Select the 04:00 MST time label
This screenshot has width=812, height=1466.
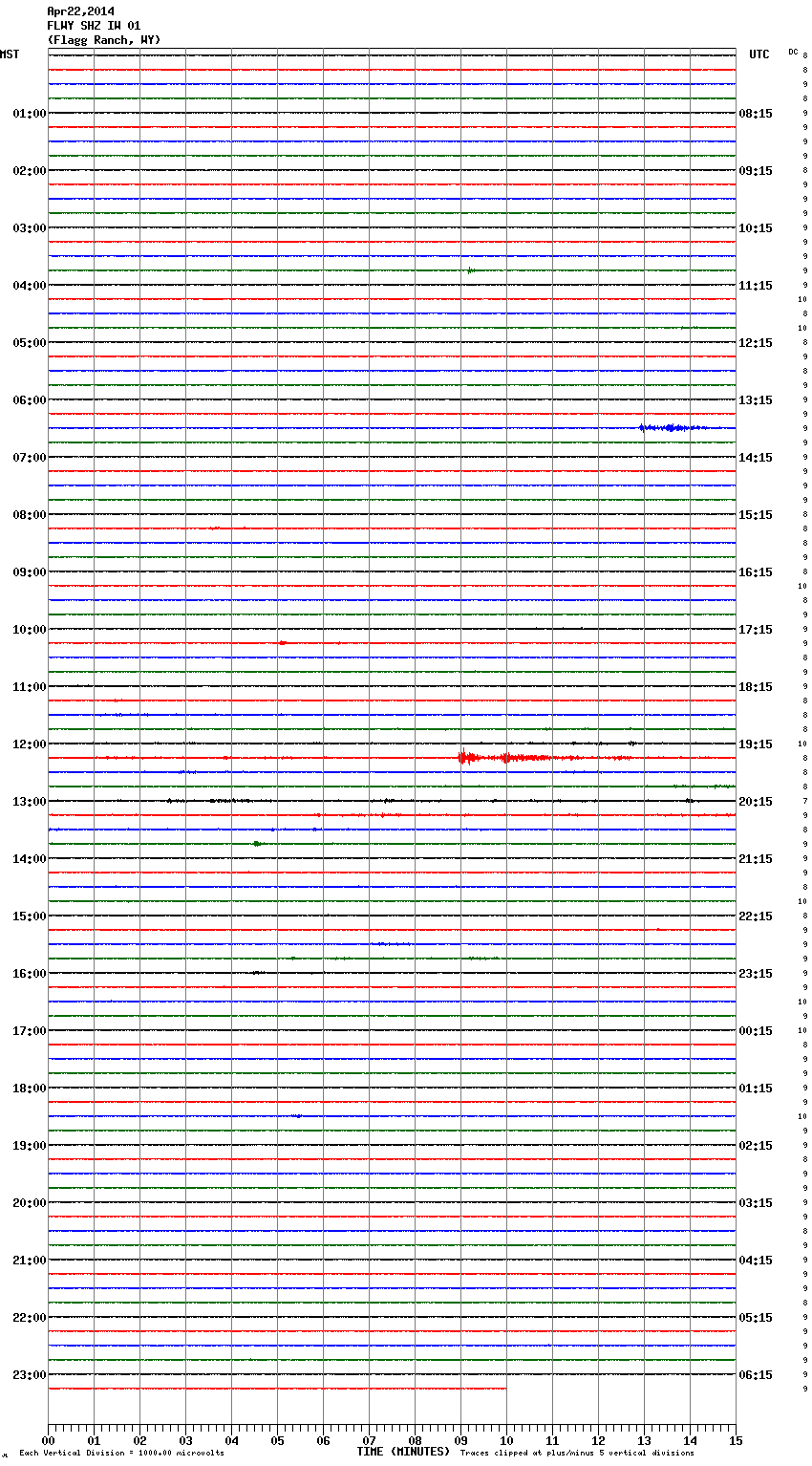30,286
